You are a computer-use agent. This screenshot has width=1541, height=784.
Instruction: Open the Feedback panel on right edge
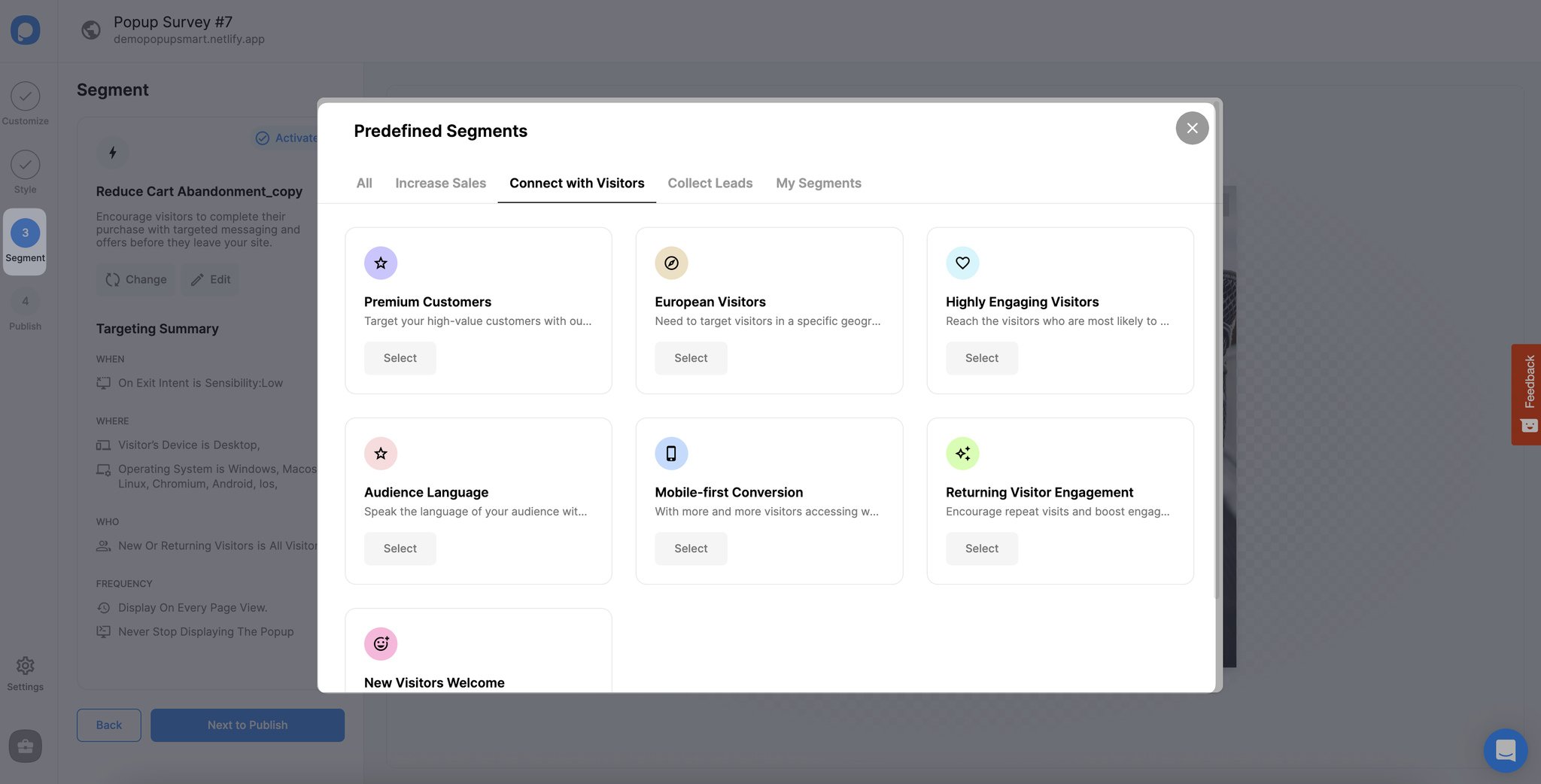[1528, 394]
